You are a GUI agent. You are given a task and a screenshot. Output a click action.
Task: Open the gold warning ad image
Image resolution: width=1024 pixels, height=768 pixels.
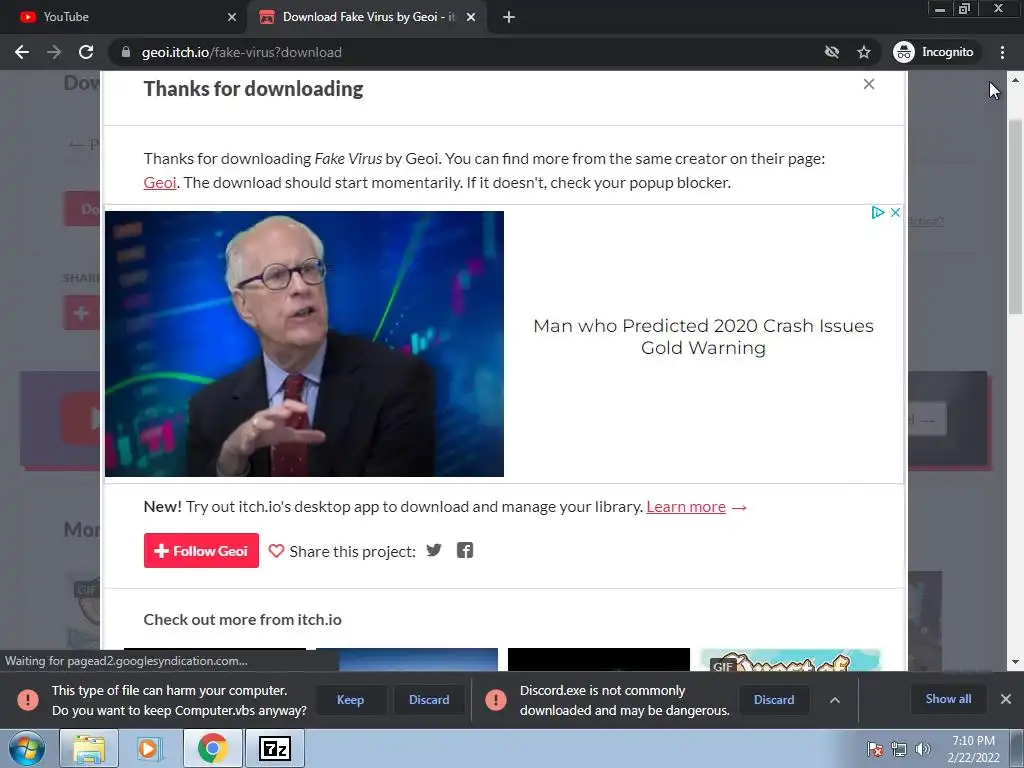pyautogui.click(x=304, y=344)
